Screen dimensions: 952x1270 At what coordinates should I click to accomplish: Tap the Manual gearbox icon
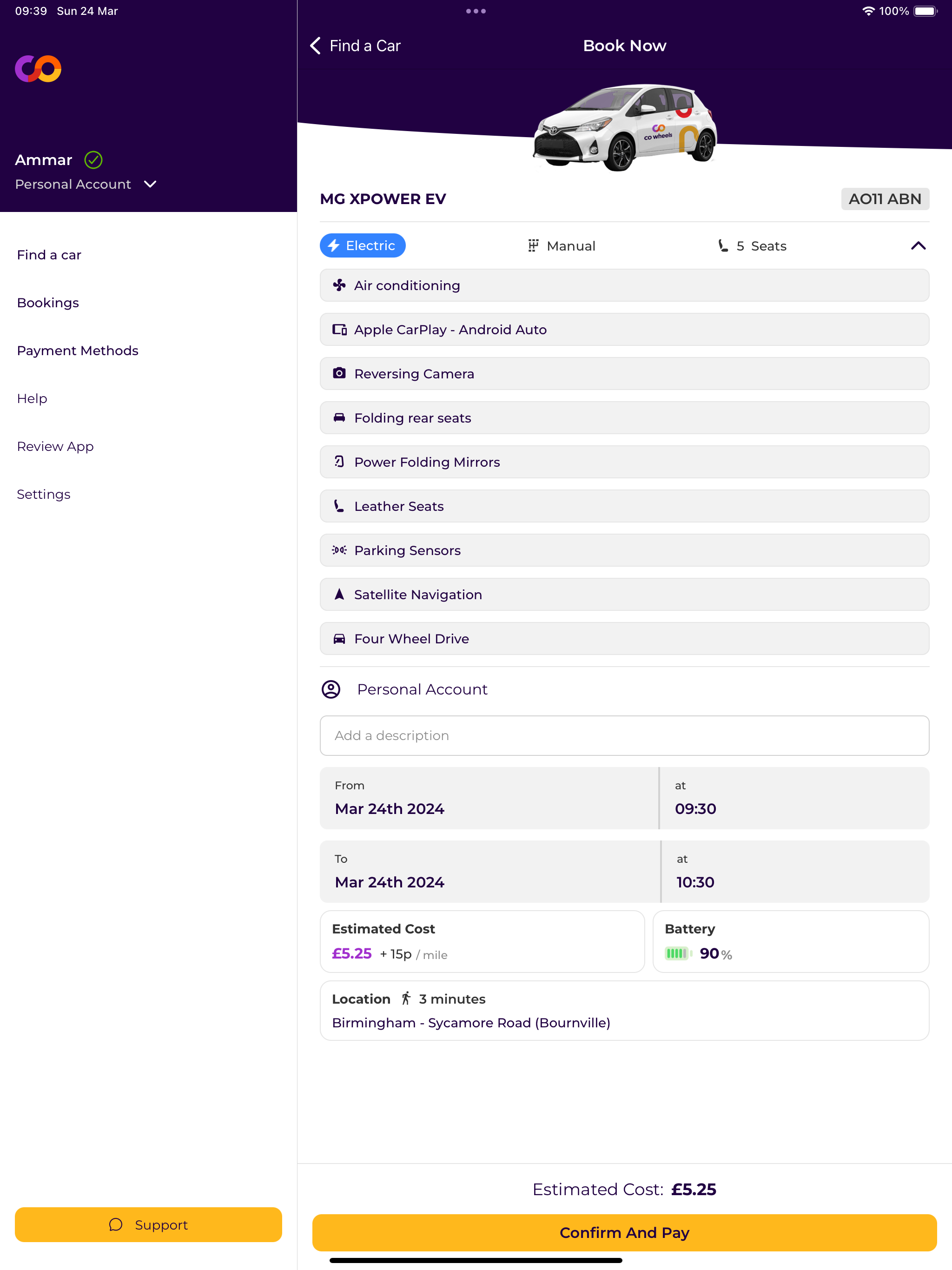click(x=534, y=246)
